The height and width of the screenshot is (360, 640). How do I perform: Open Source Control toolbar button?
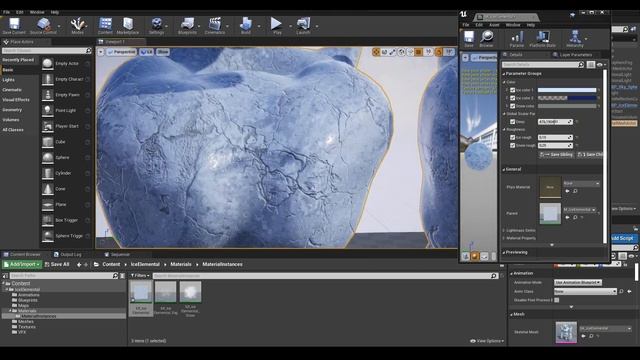coord(43,25)
